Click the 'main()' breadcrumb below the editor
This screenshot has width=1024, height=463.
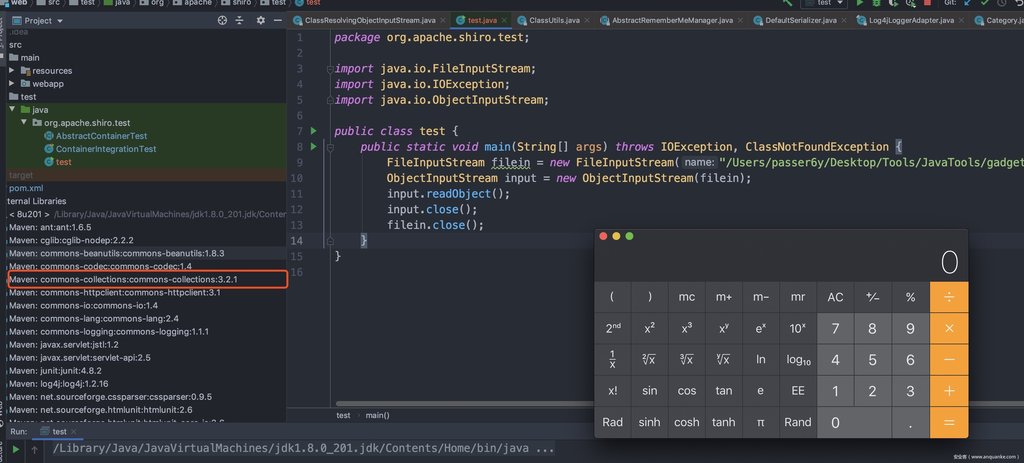pyautogui.click(x=377, y=415)
